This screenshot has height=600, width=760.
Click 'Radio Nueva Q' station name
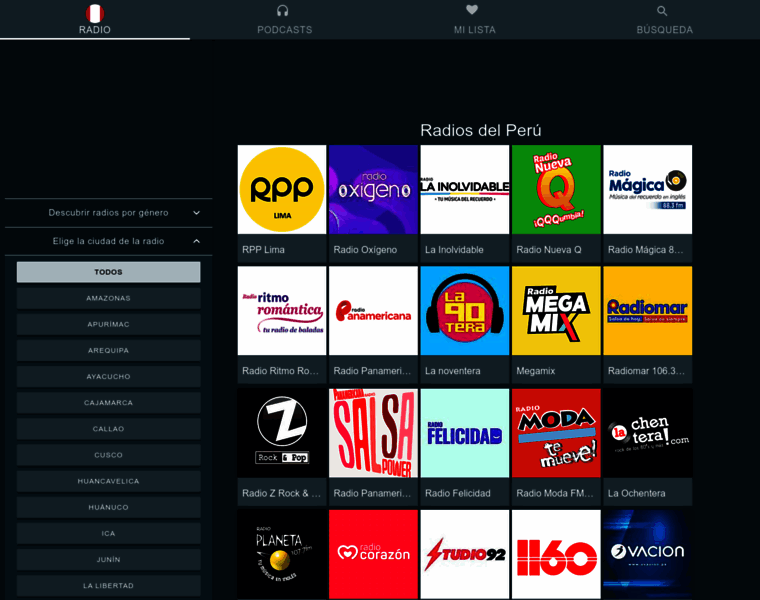[549, 250]
